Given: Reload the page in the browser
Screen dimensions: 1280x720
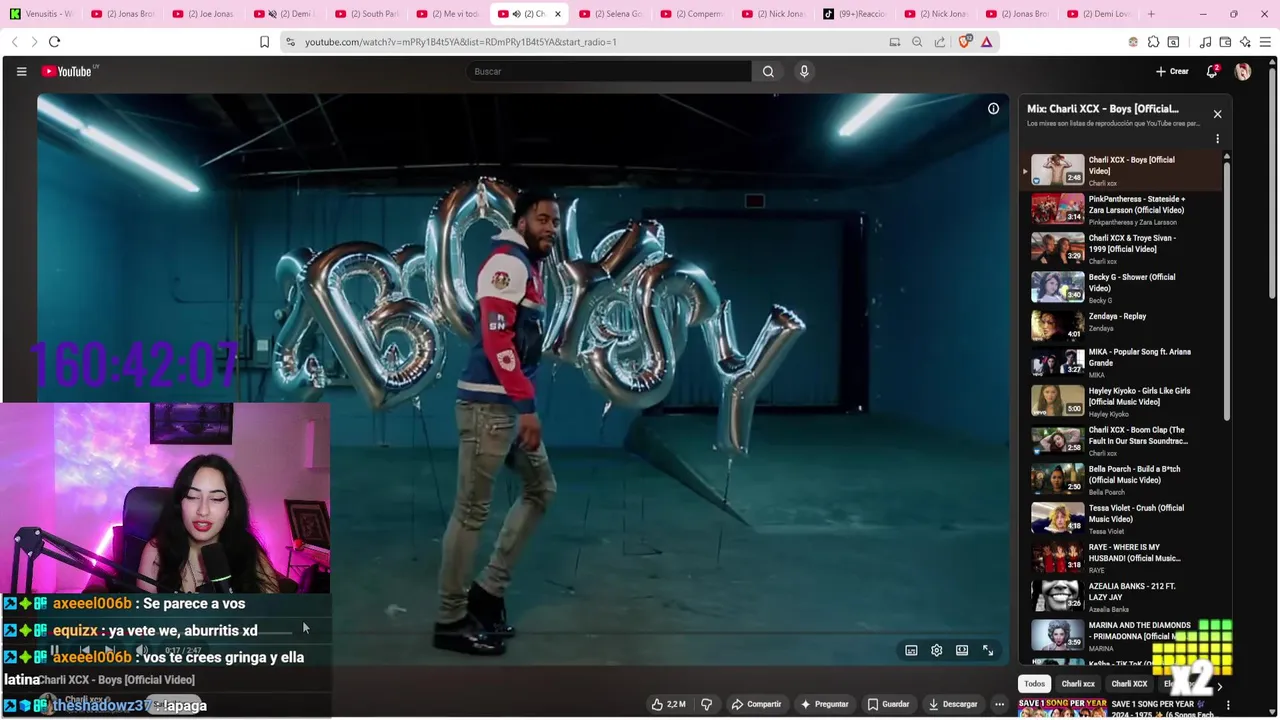Looking at the screenshot, I should pos(54,42).
